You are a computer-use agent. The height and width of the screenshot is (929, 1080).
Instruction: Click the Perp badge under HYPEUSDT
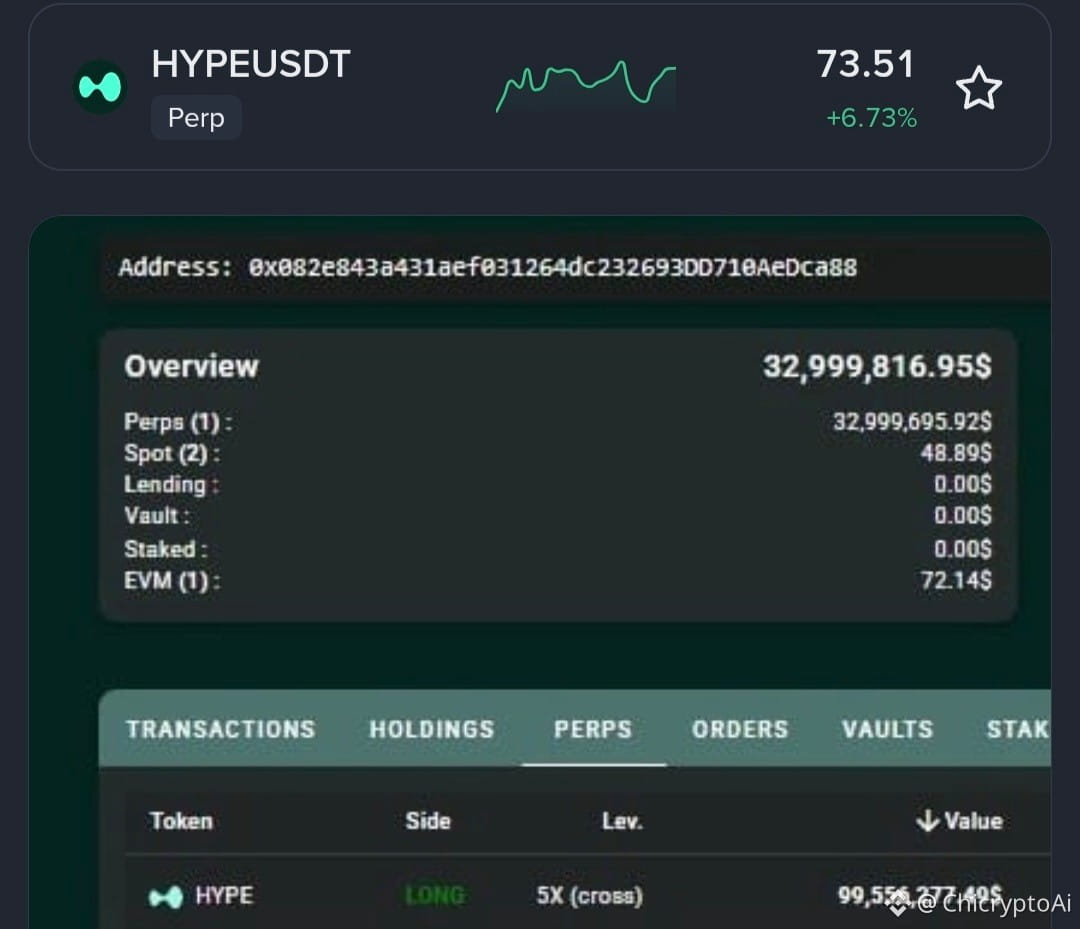(x=196, y=118)
